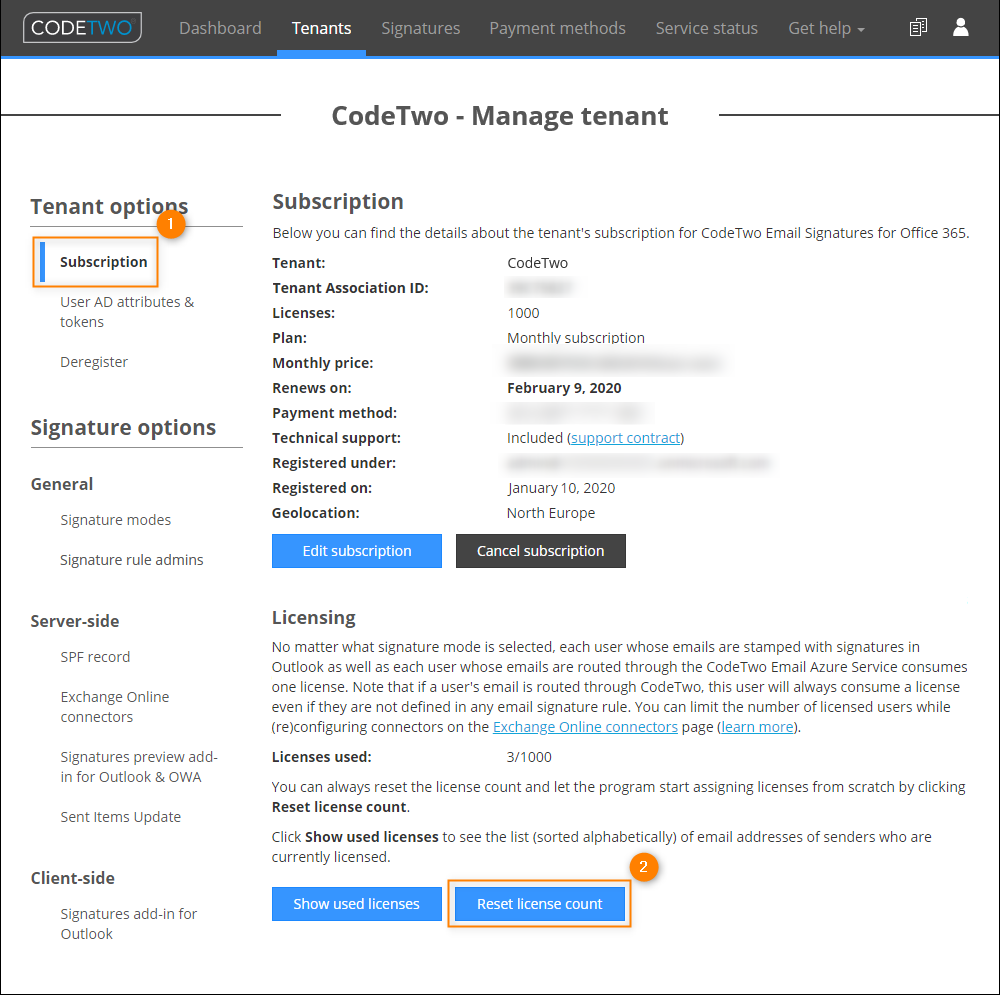Image resolution: width=1000 pixels, height=995 pixels.
Task: Click the '1000' licenses value
Action: 523,313
